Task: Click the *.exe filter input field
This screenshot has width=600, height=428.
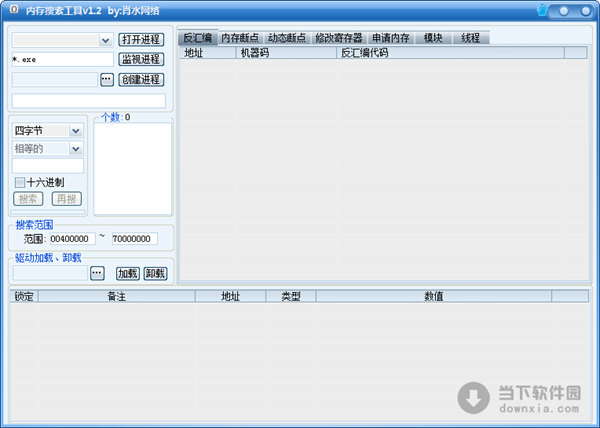Action: coord(62,59)
